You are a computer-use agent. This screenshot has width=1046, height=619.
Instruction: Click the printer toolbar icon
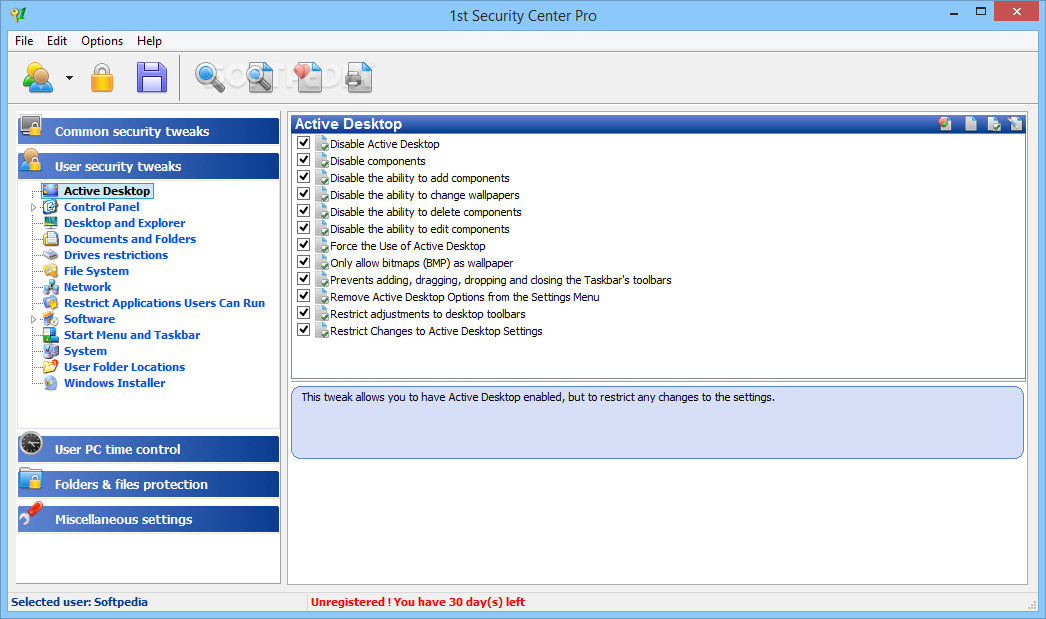click(359, 77)
